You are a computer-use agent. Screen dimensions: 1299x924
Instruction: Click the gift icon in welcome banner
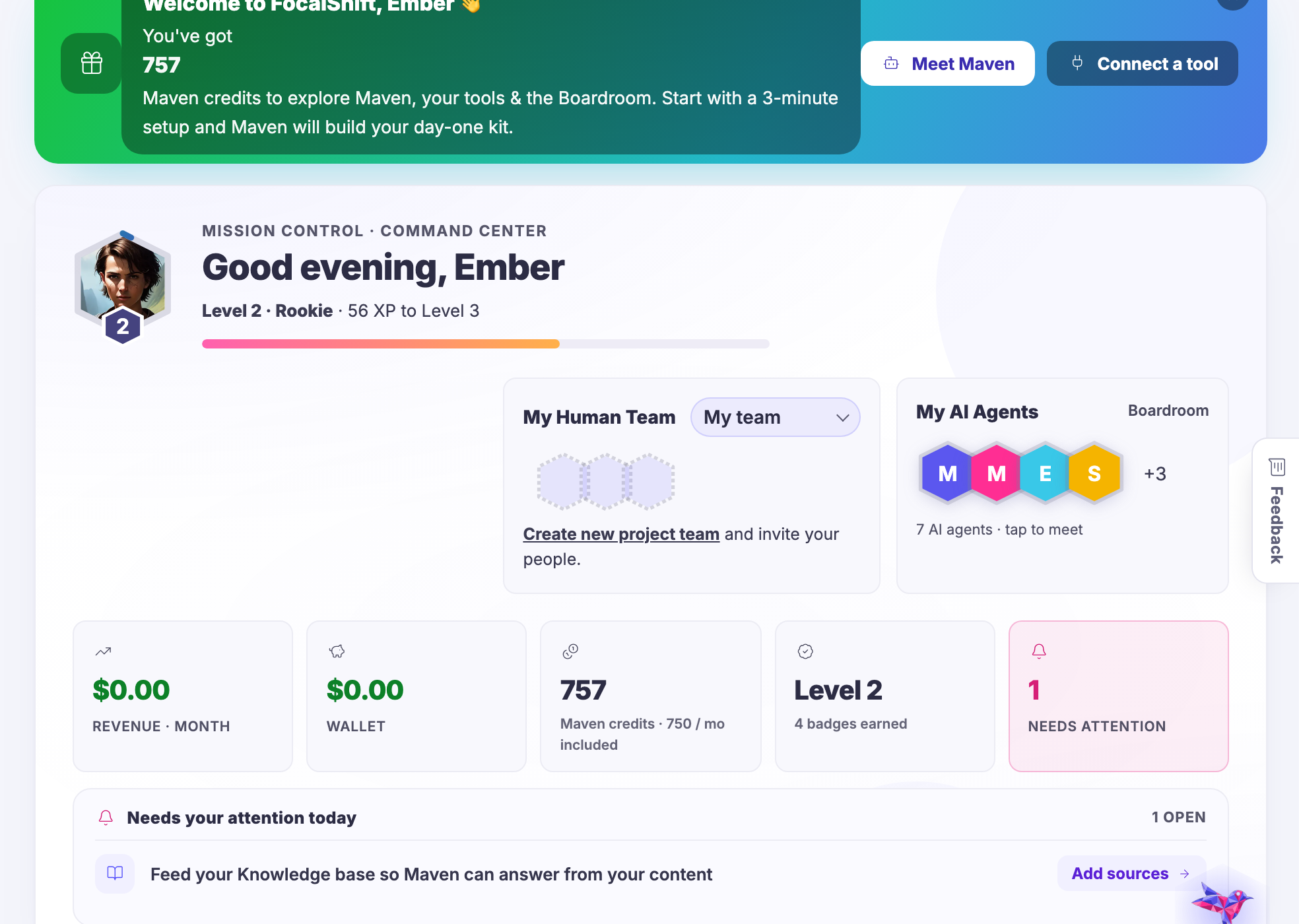pyautogui.click(x=92, y=63)
